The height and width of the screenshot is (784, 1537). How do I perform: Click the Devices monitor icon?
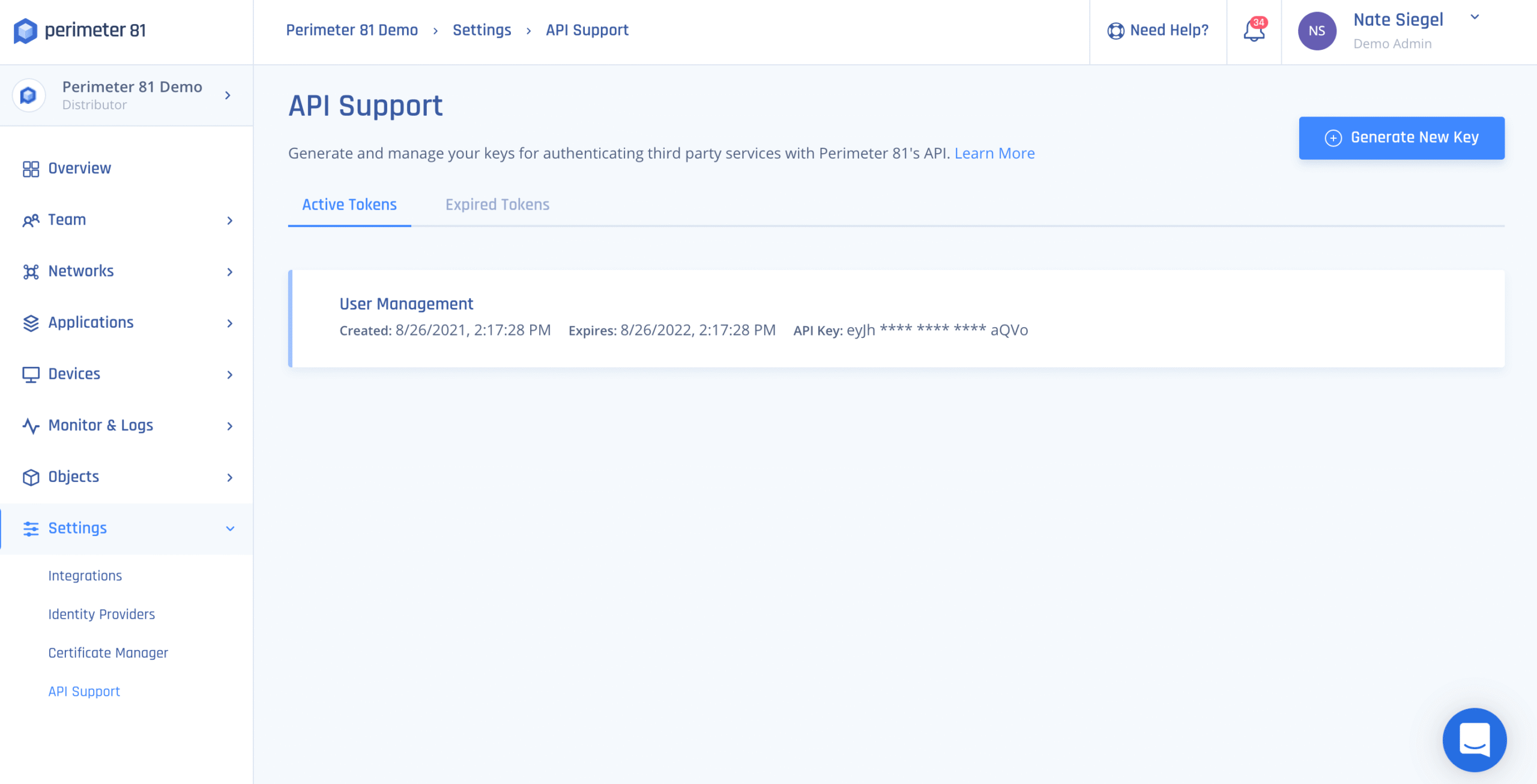(31, 375)
